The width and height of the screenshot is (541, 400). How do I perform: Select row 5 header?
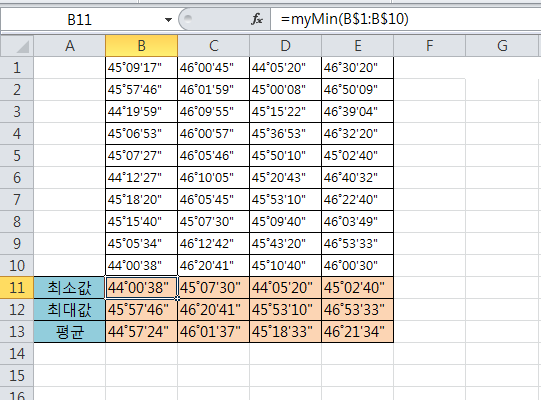tap(17, 156)
